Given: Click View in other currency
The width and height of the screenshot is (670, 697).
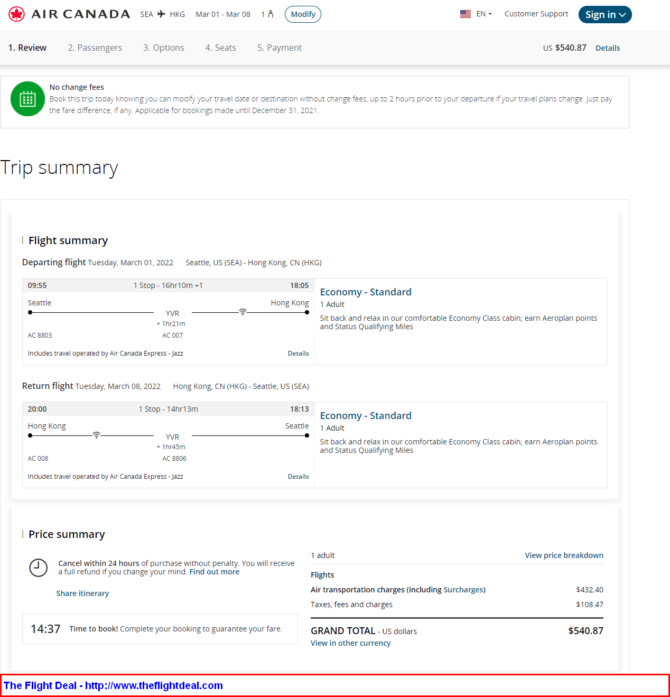Looking at the screenshot, I should click(x=350, y=643).
